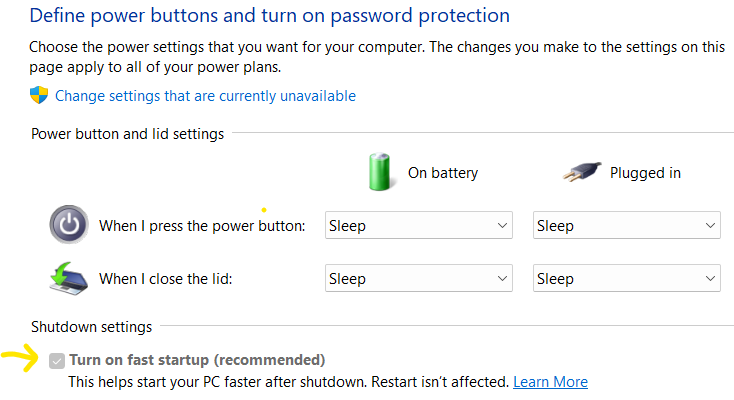Click the power plug icon
Screen dimensions: 734x400
point(580,172)
